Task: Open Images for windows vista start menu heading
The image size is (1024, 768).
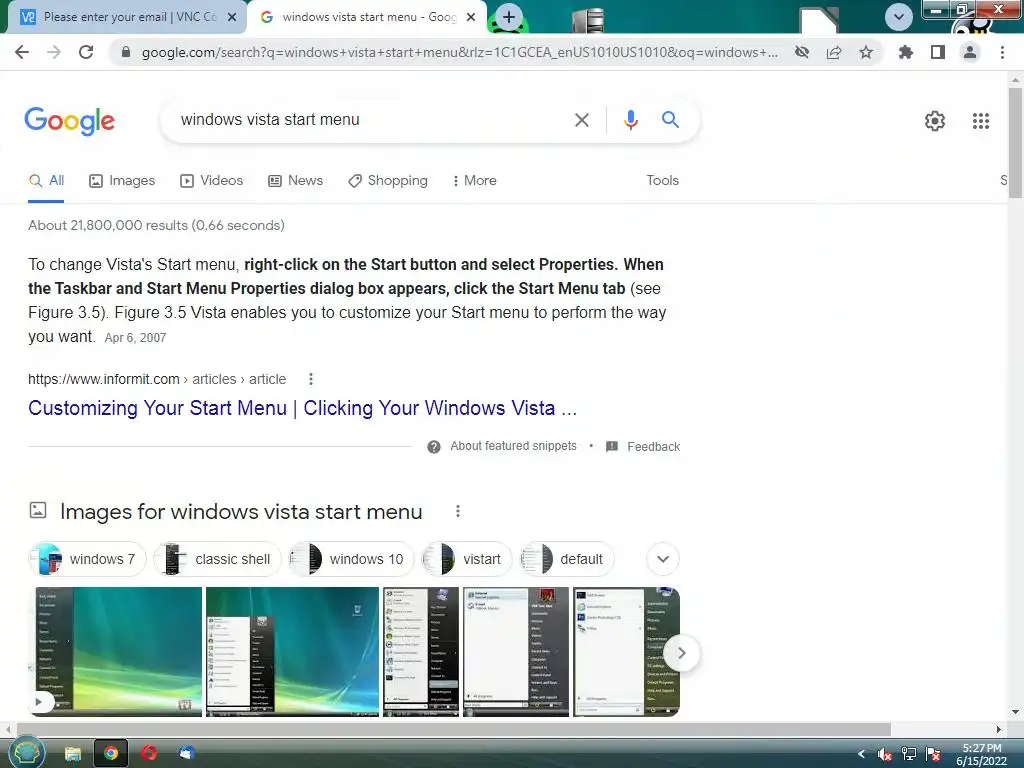Action: click(x=241, y=511)
